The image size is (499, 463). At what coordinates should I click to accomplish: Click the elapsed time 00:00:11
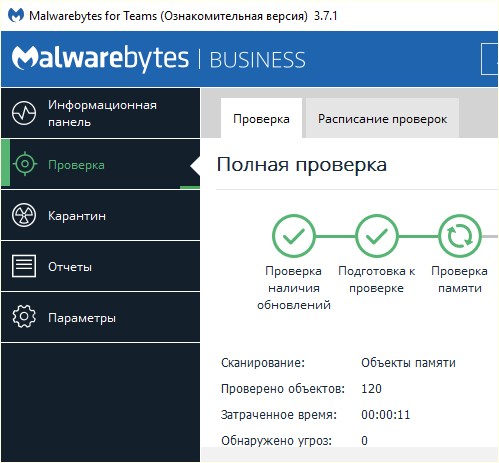[386, 415]
